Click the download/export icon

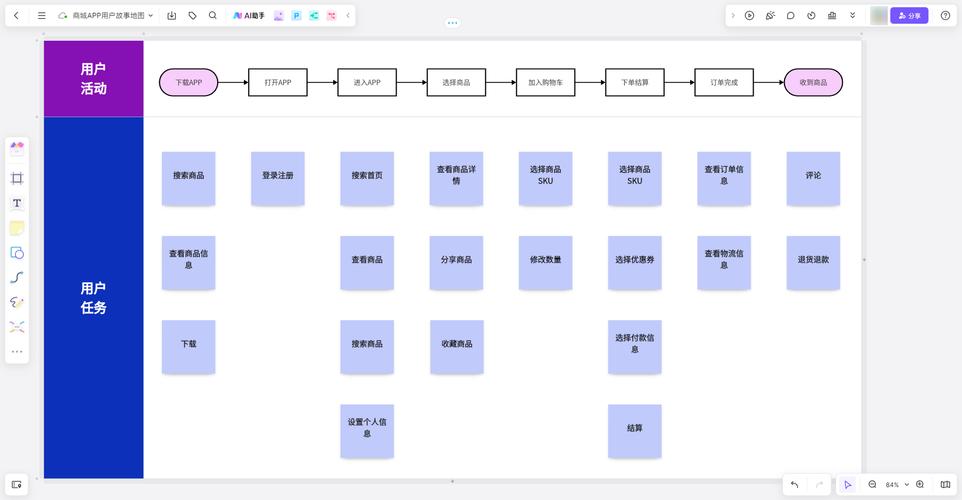point(172,15)
